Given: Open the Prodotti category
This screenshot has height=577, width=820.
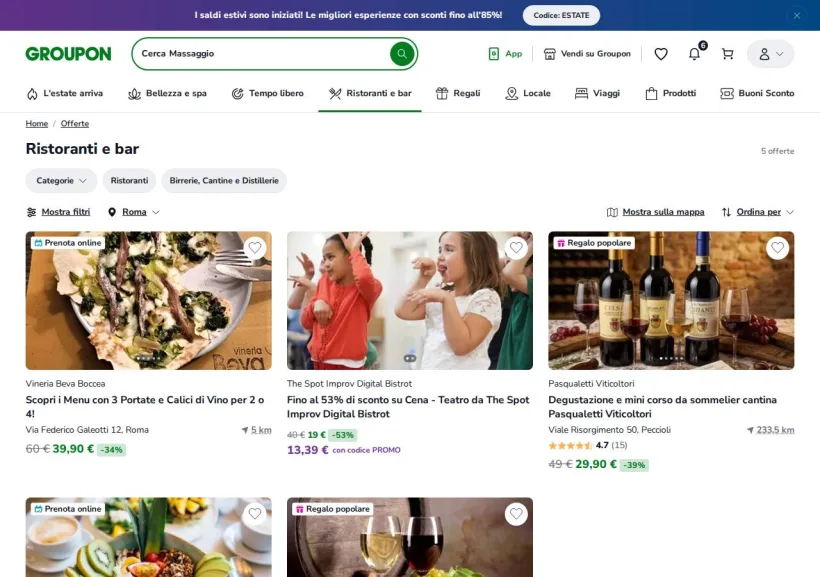Looking at the screenshot, I should (670, 93).
